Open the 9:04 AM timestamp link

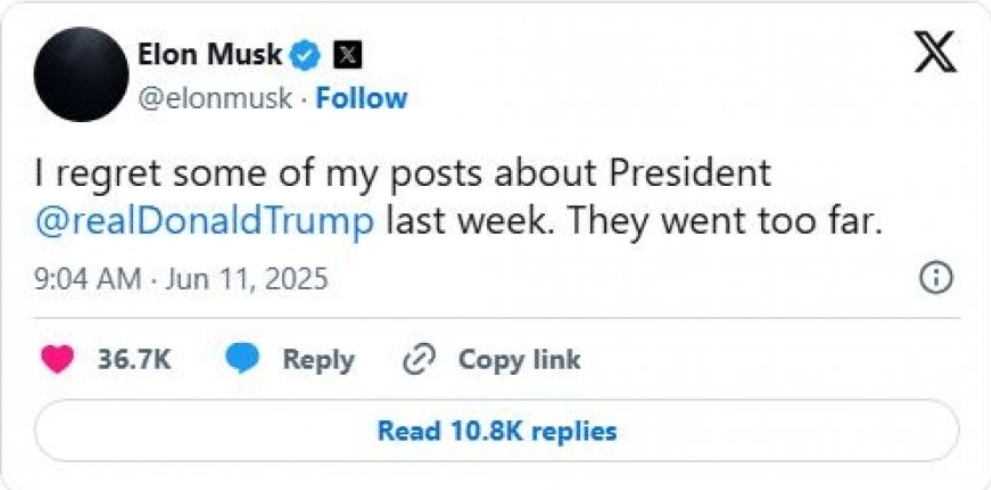(88, 278)
